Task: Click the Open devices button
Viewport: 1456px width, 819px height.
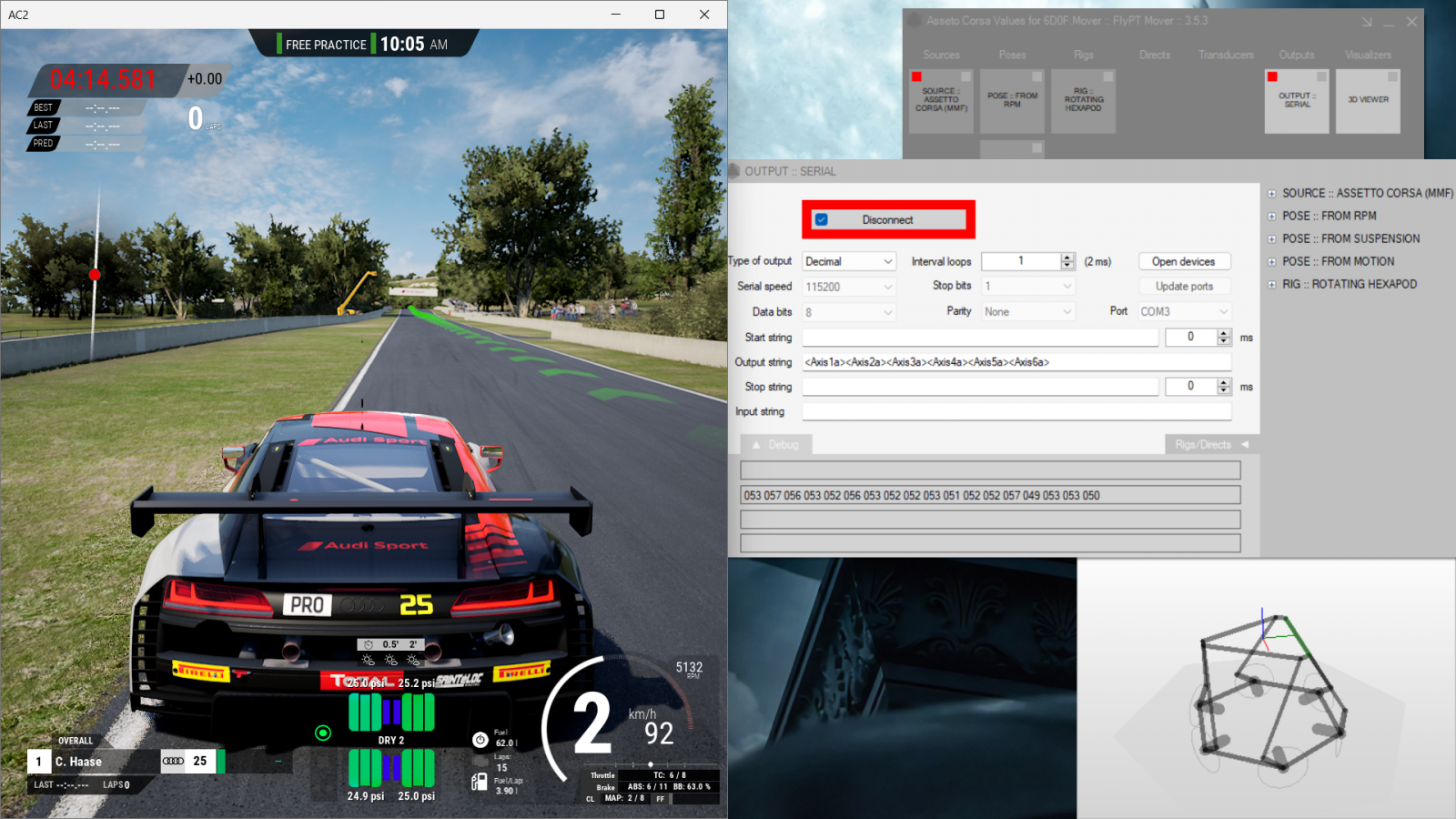Action: click(x=1183, y=262)
